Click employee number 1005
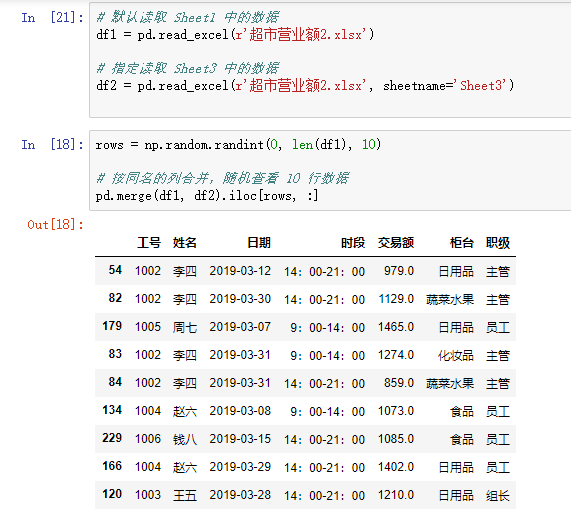Image resolution: width=571 pixels, height=510 pixels. pyautogui.click(x=148, y=327)
